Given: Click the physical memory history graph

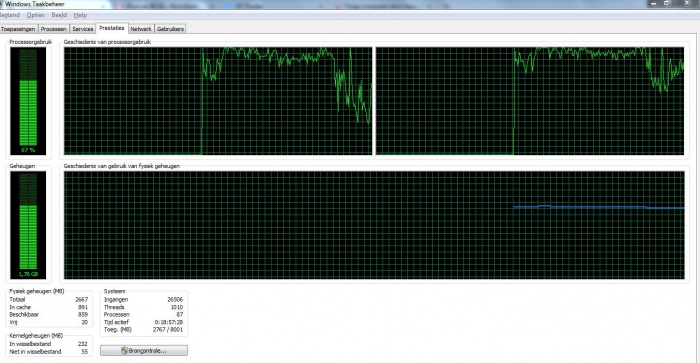Looking at the screenshot, I should 374,225.
